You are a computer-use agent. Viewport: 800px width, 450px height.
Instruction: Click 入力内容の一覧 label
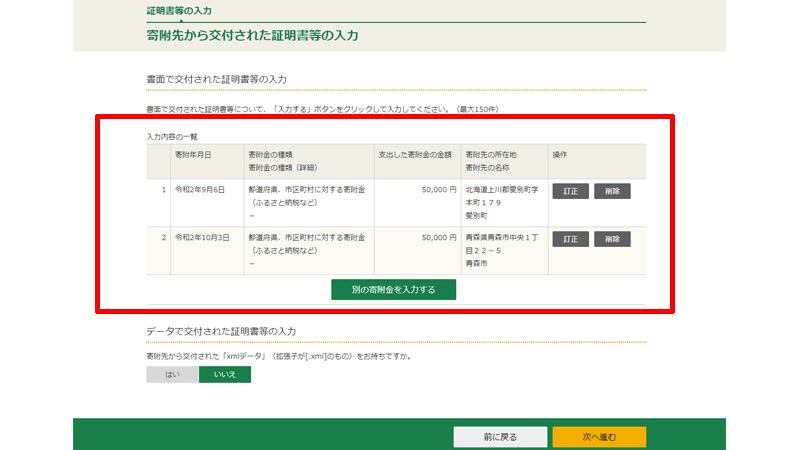pyautogui.click(x=172, y=137)
